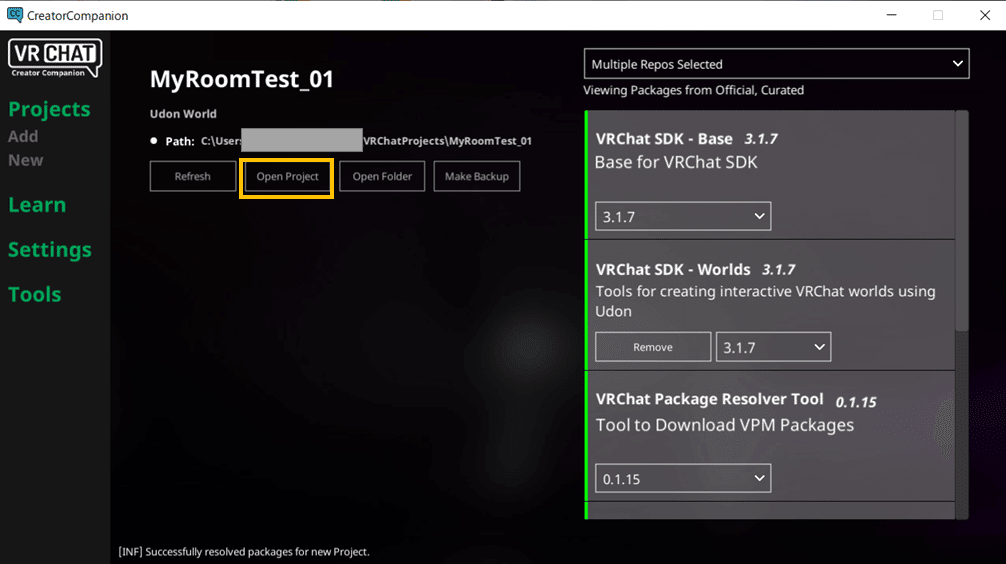Open the Projects section in the sidebar
Viewport: 1006px width, 564px height.
(49, 109)
